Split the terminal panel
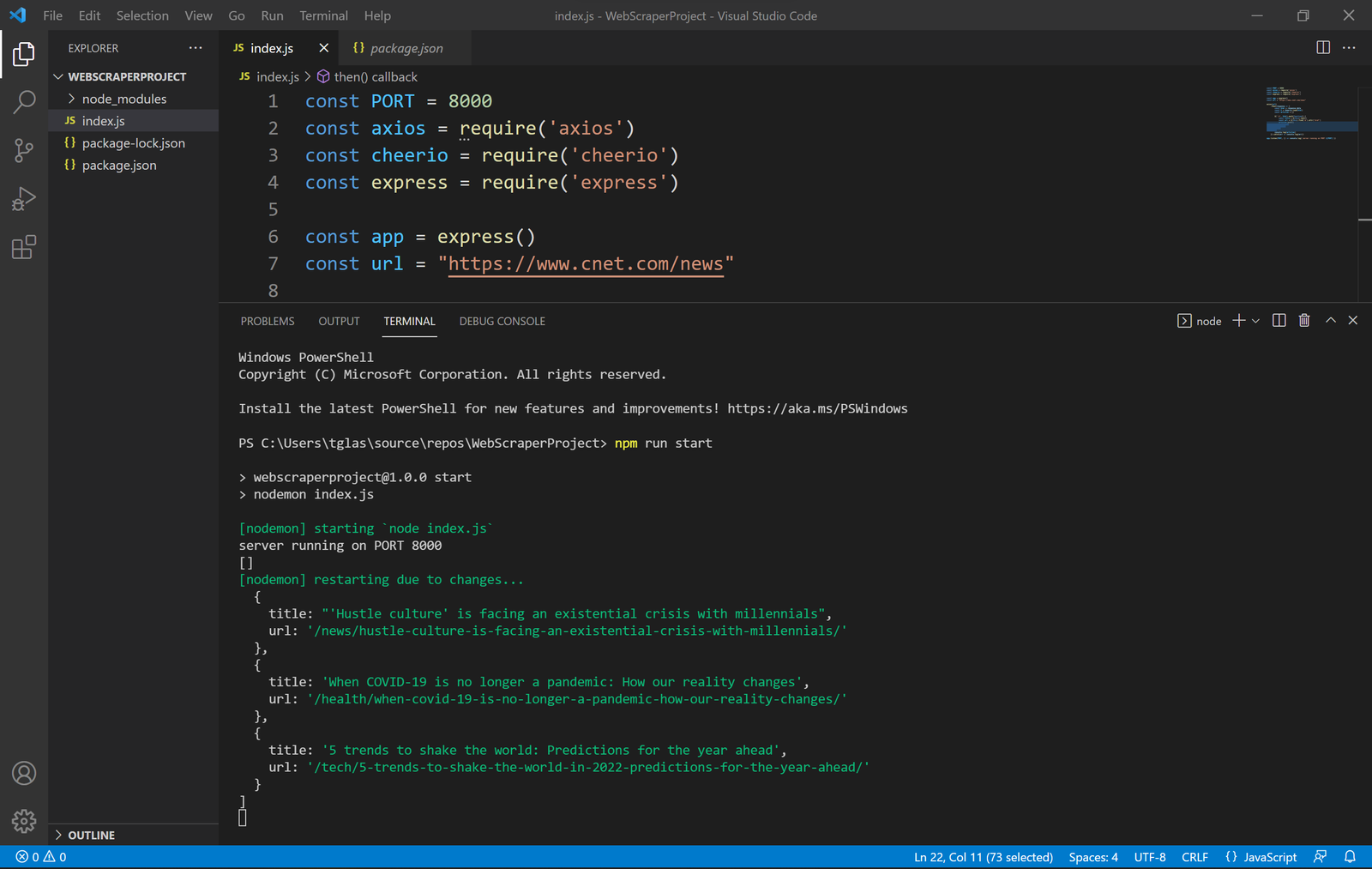This screenshot has width=1372, height=869. click(1279, 321)
